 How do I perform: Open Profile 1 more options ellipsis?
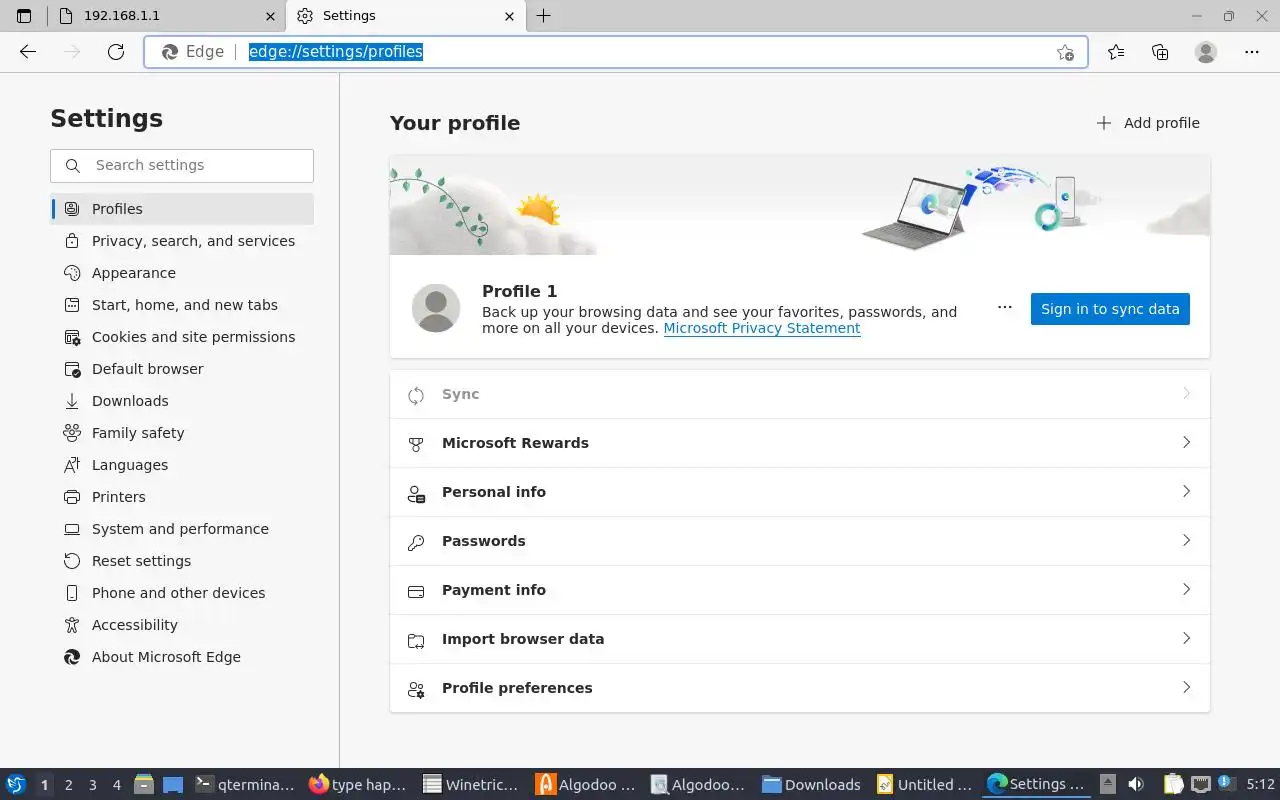point(1005,308)
